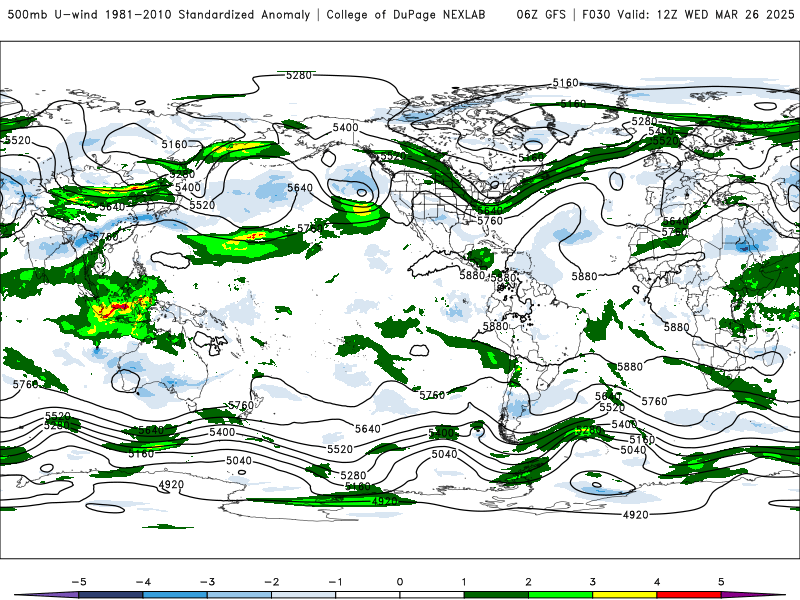Click the 'College of DuPage NEXLAB' header text
The width and height of the screenshot is (800, 600).
[406, 14]
